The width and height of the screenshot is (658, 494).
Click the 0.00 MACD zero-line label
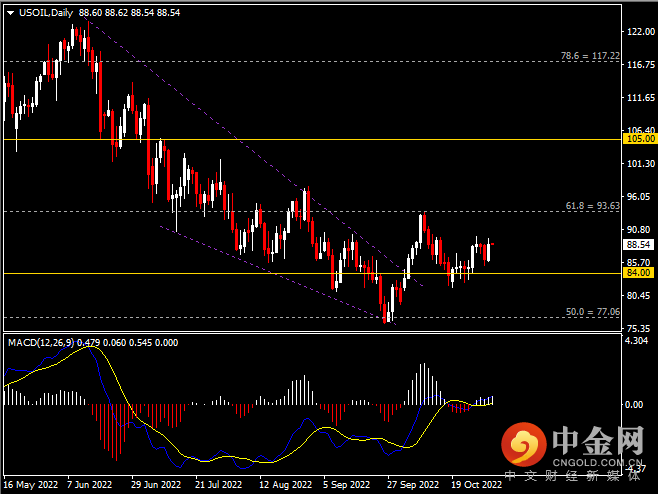point(634,405)
